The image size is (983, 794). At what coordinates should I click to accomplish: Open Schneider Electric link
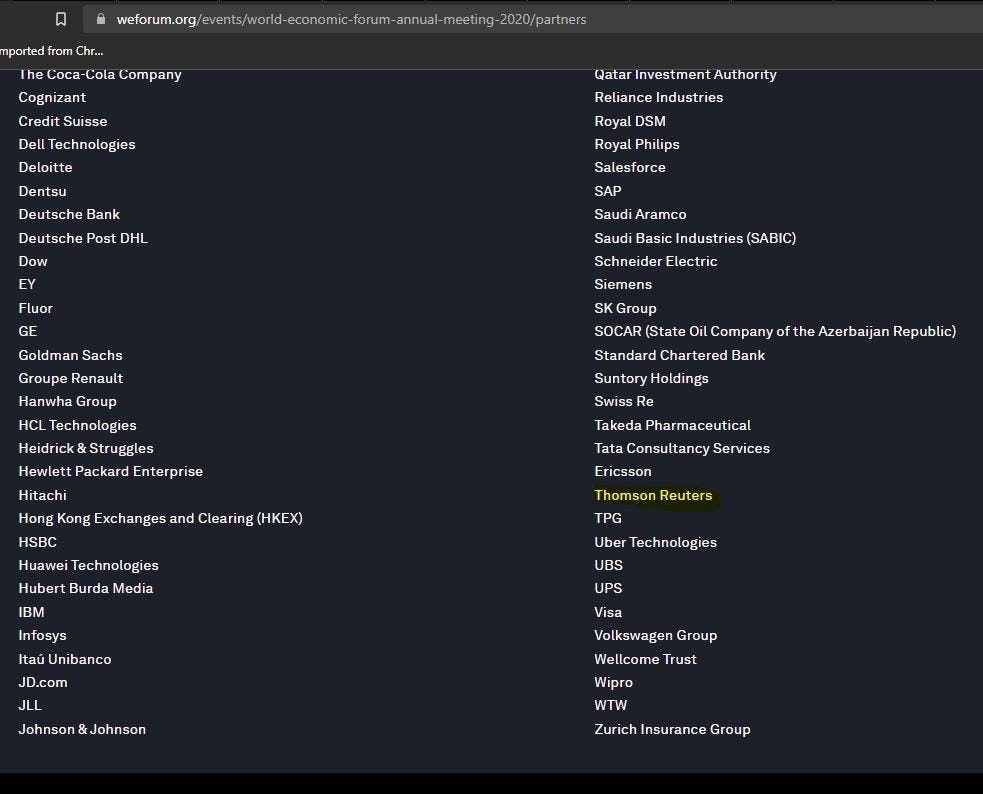tap(656, 261)
